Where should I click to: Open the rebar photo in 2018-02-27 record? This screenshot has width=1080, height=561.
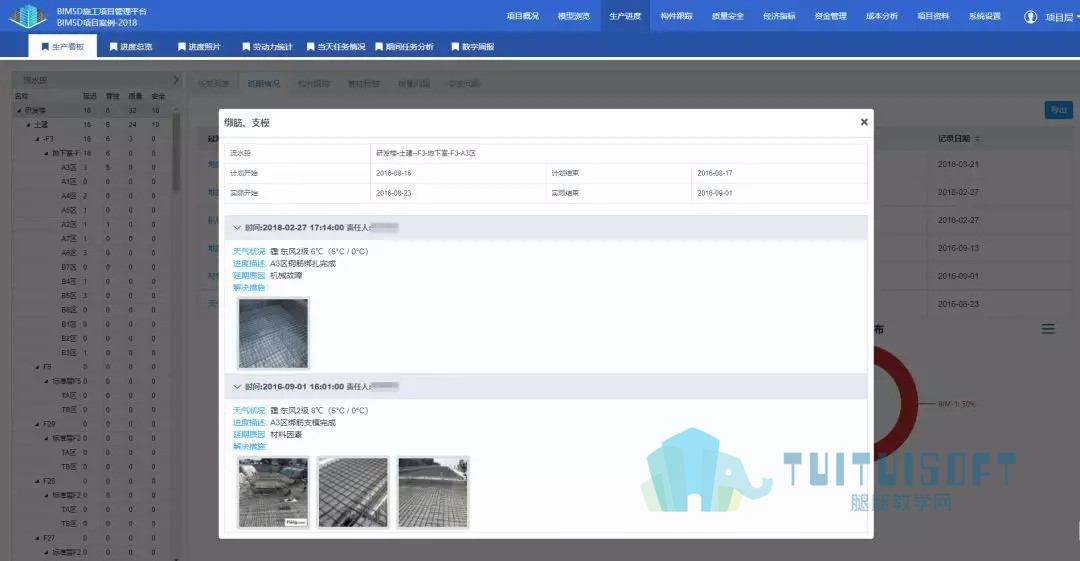coord(273,334)
